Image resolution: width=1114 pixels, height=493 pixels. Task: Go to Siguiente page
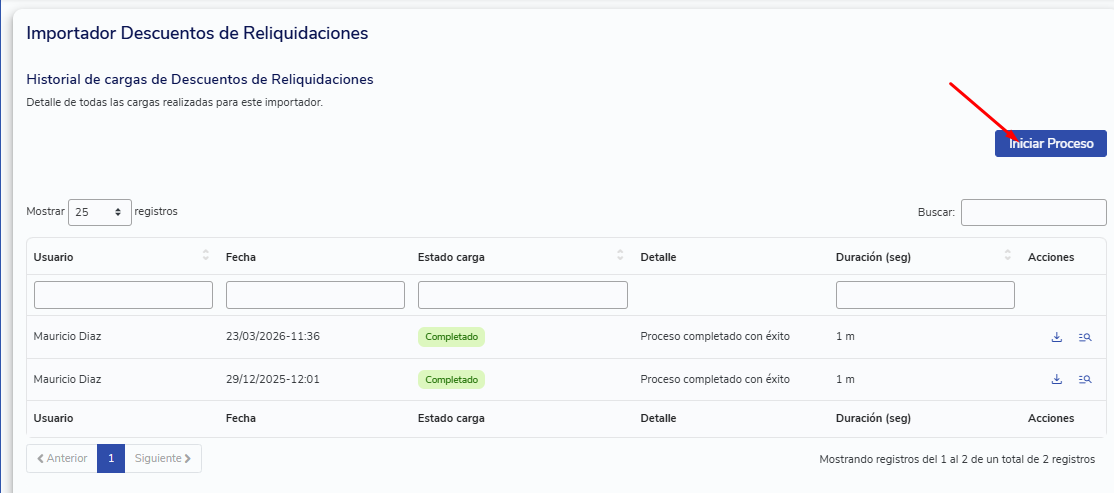click(163, 458)
